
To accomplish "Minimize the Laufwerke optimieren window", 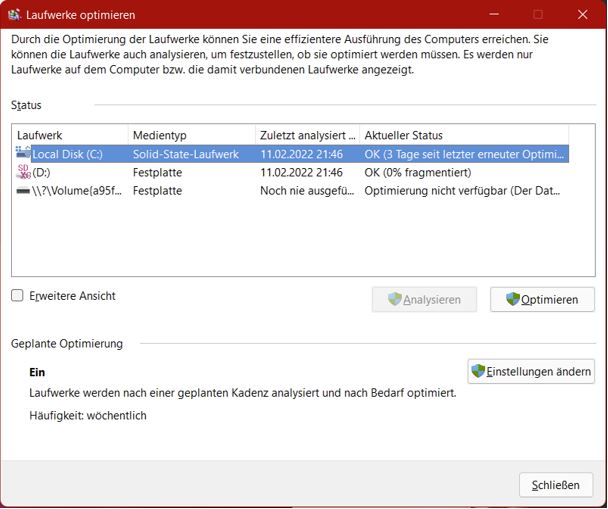I will 493,15.
